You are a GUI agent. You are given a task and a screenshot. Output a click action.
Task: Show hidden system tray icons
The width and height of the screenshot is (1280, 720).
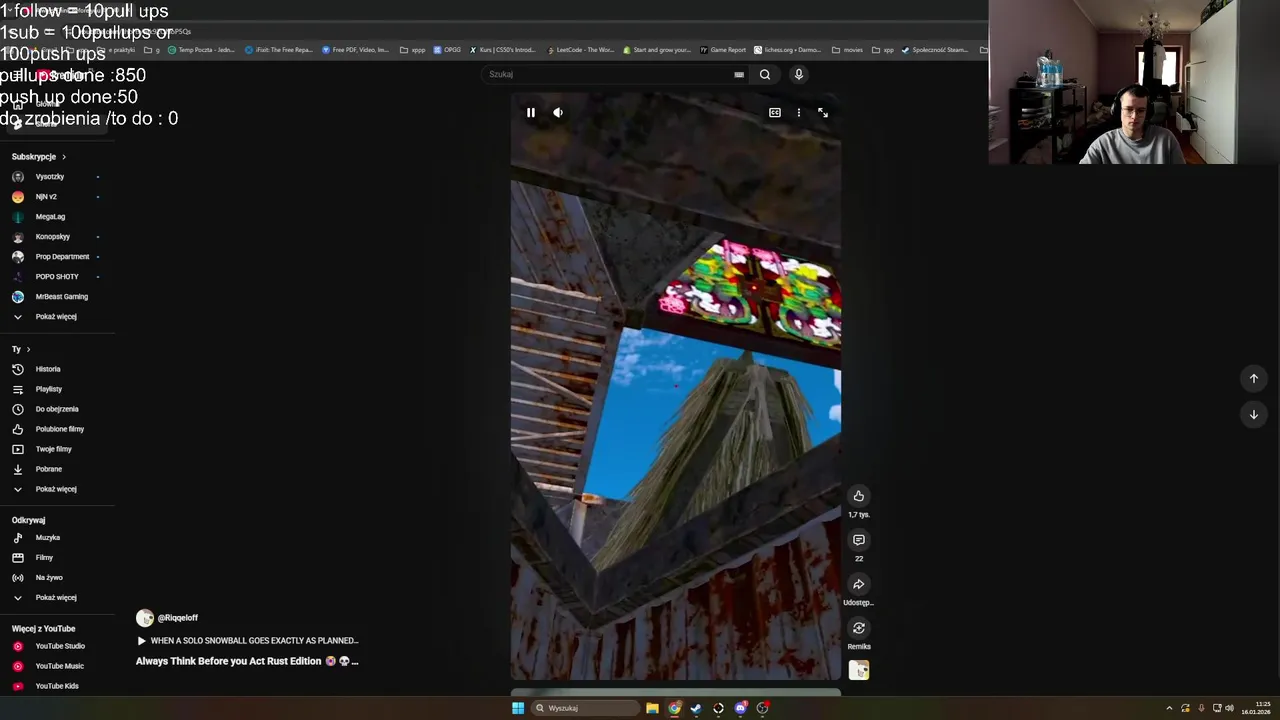[x=1169, y=708]
